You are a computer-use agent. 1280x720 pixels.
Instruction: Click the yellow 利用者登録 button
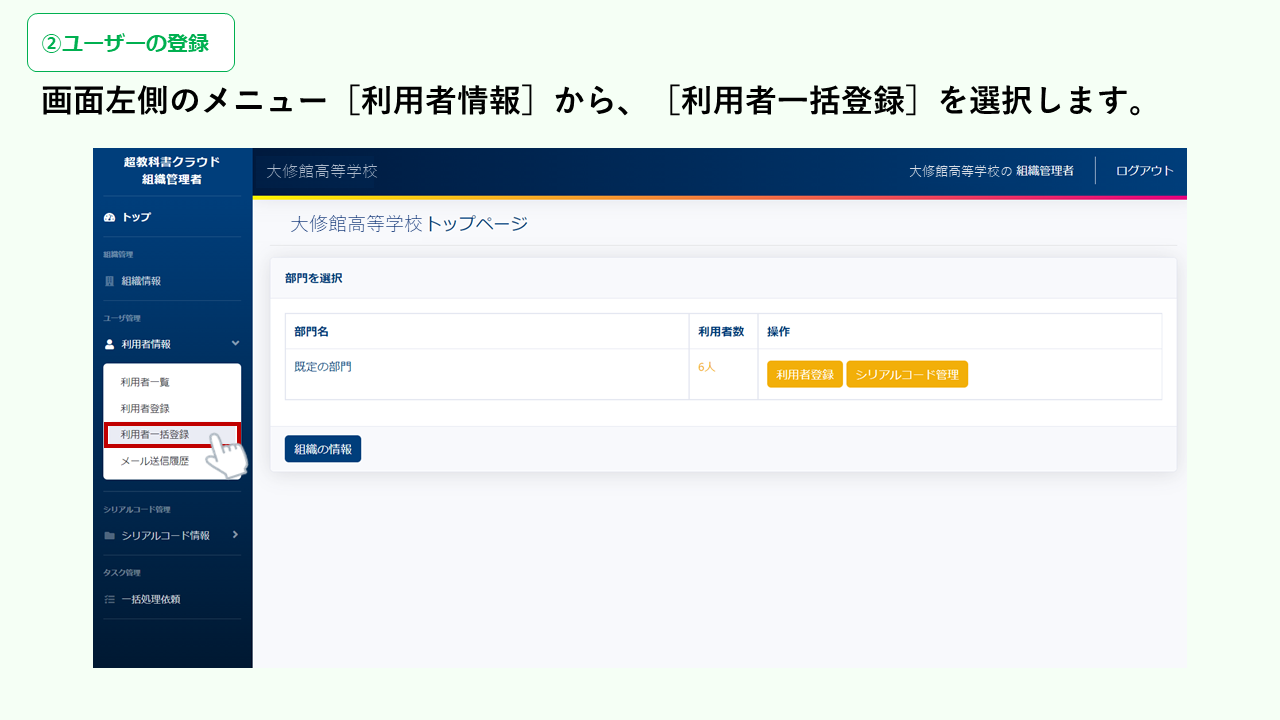pyautogui.click(x=805, y=374)
